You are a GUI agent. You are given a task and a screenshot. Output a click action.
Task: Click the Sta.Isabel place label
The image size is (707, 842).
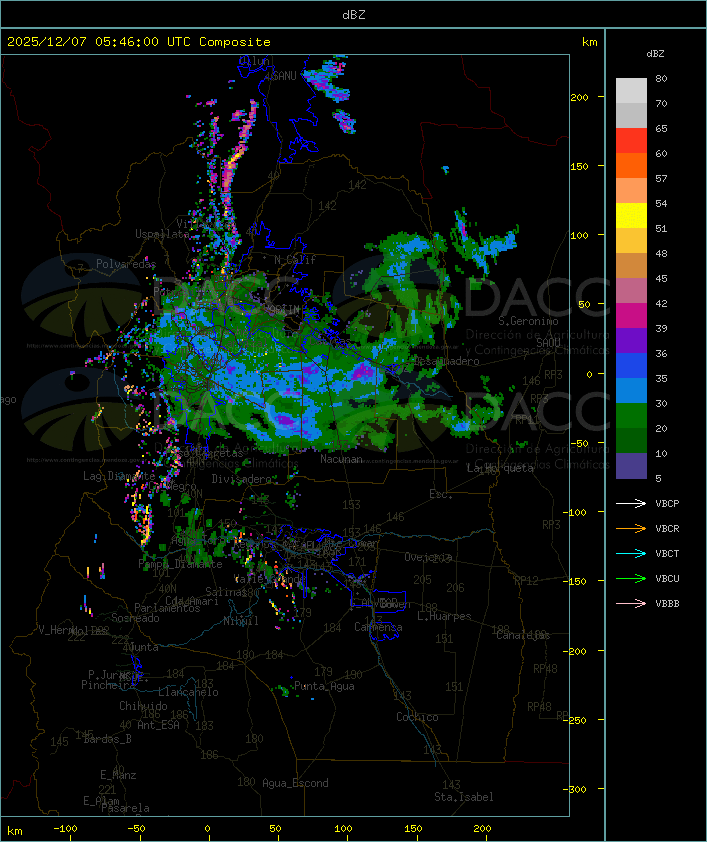tap(464, 797)
